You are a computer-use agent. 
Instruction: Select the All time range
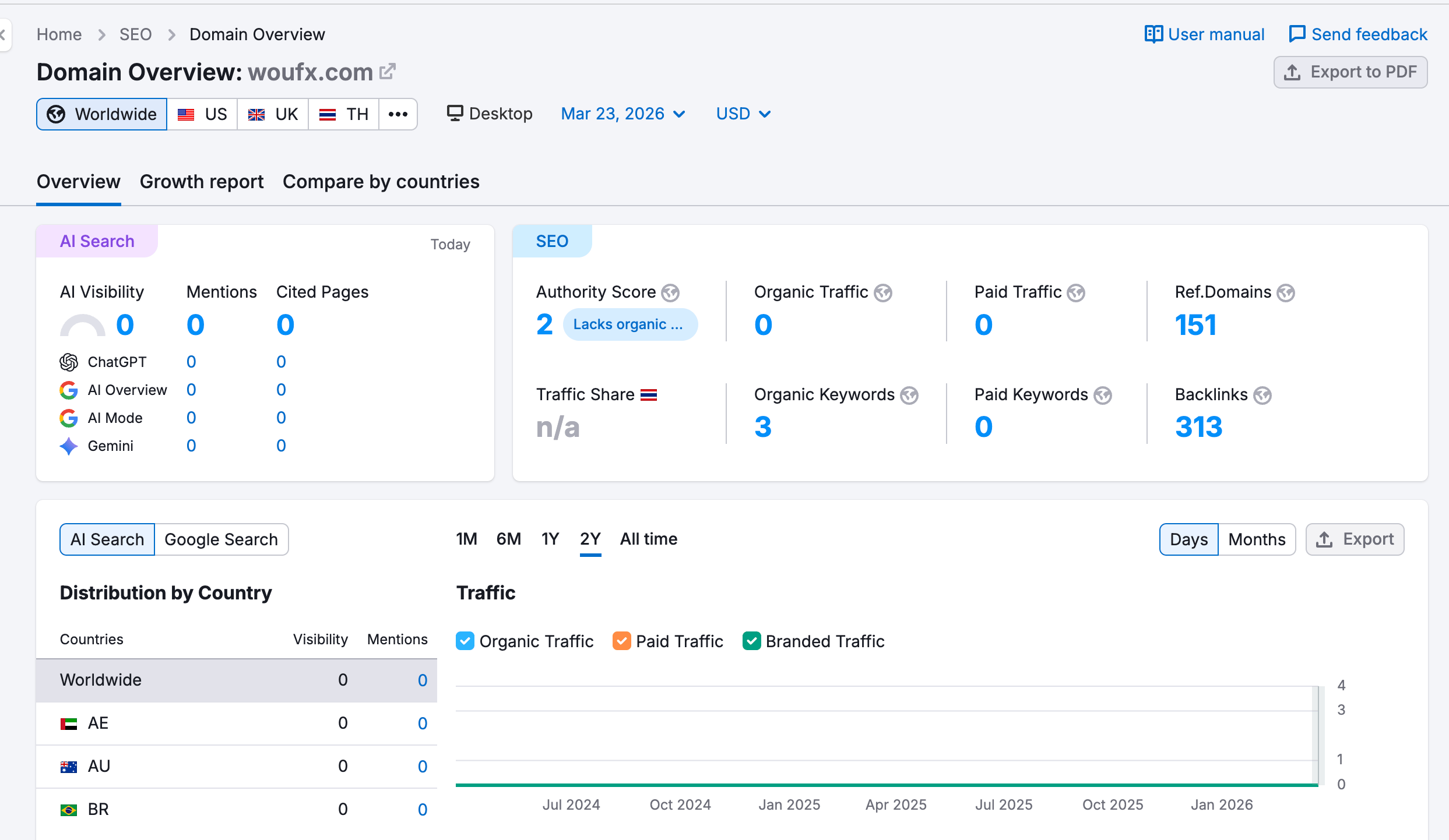[649, 539]
